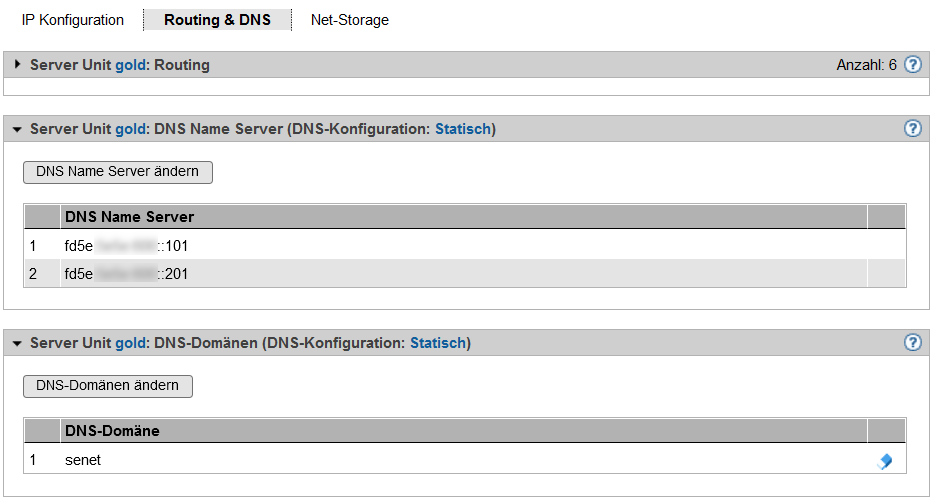Viewport: 932px width, 504px height.
Task: Follow the gold link in Routing header
Action: (x=131, y=65)
